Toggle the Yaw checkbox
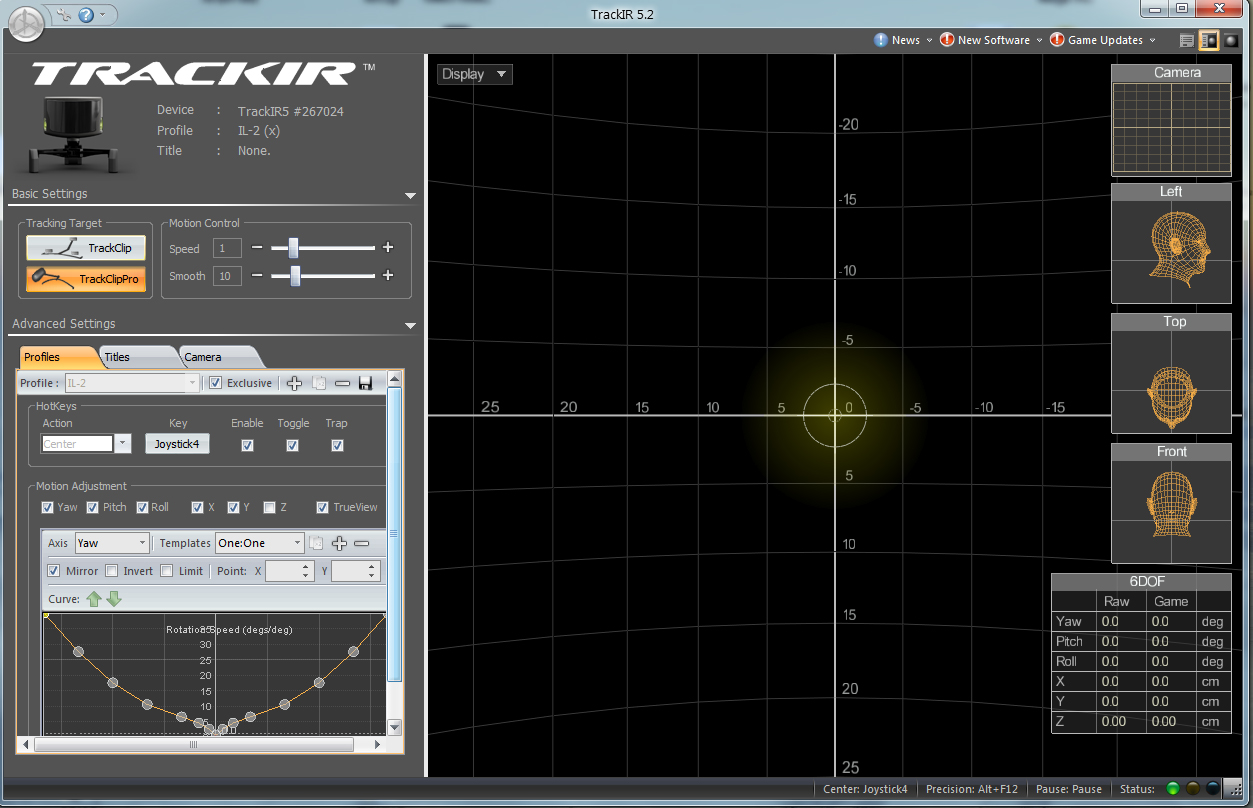Viewport: 1253px width, 808px height. click(47, 508)
